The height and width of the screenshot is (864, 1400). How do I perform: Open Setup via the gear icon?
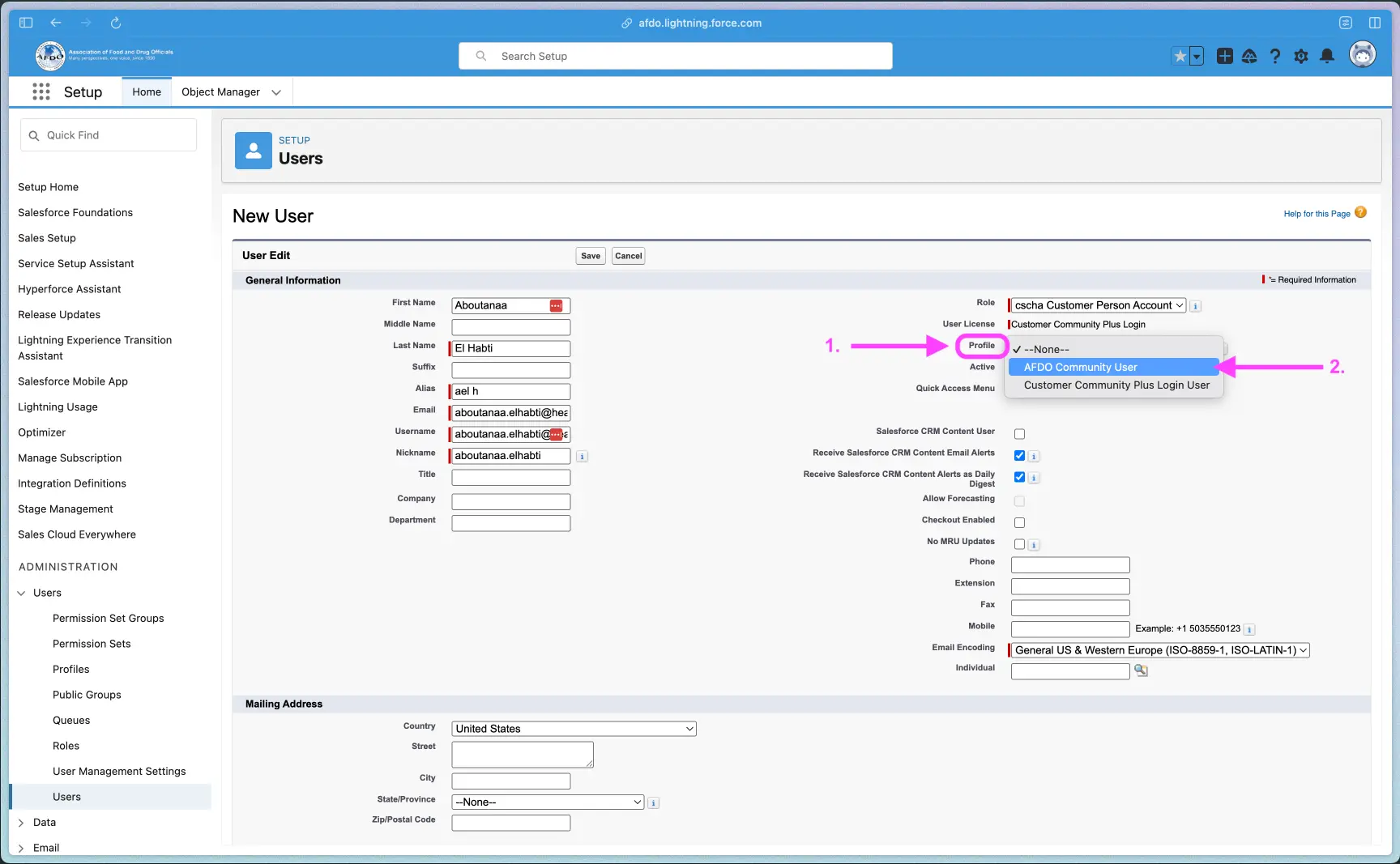[x=1301, y=55]
